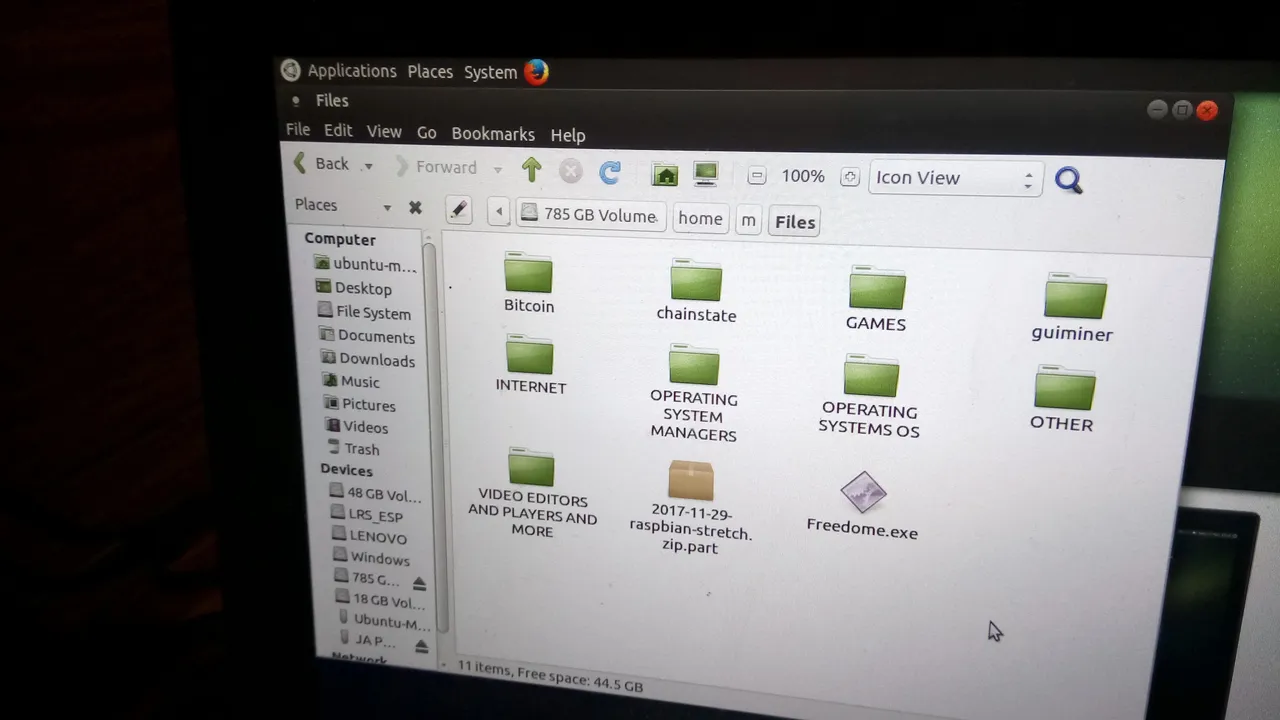Open the 18 GB Vol... device
The image size is (1280, 720).
point(382,601)
